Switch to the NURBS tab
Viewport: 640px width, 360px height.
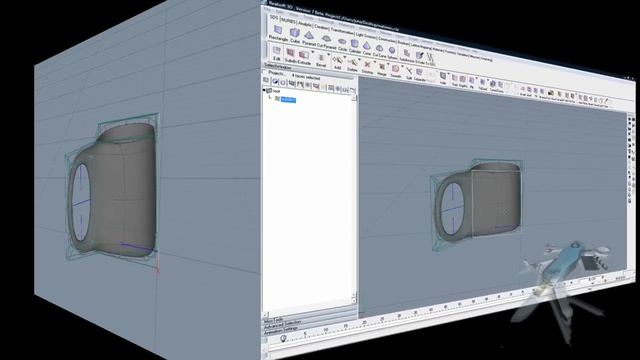tap(288, 20)
